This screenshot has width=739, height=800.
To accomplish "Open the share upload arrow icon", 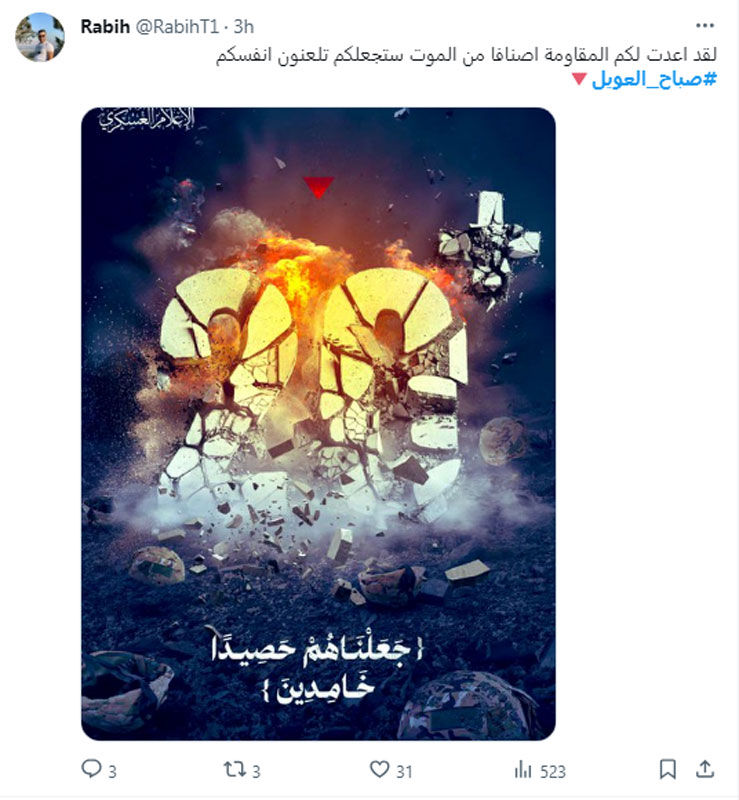I will pos(705,769).
